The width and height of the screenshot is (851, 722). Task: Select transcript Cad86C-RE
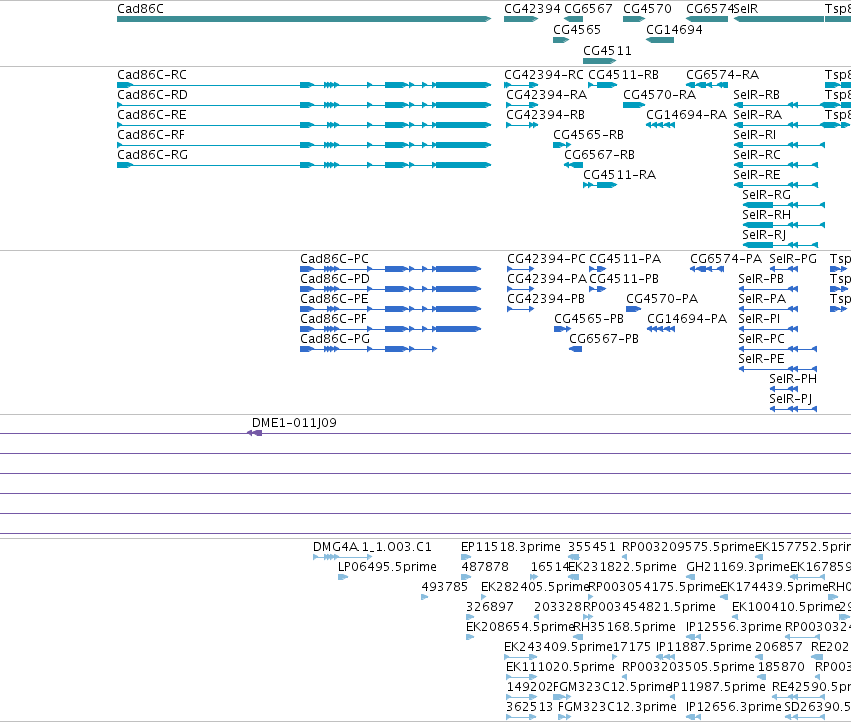click(304, 125)
